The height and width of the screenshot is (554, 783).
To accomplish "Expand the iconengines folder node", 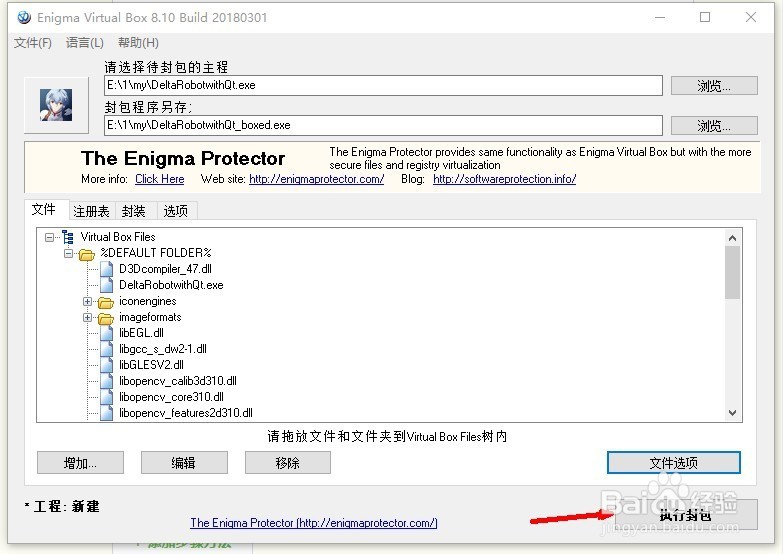I will click(x=87, y=301).
